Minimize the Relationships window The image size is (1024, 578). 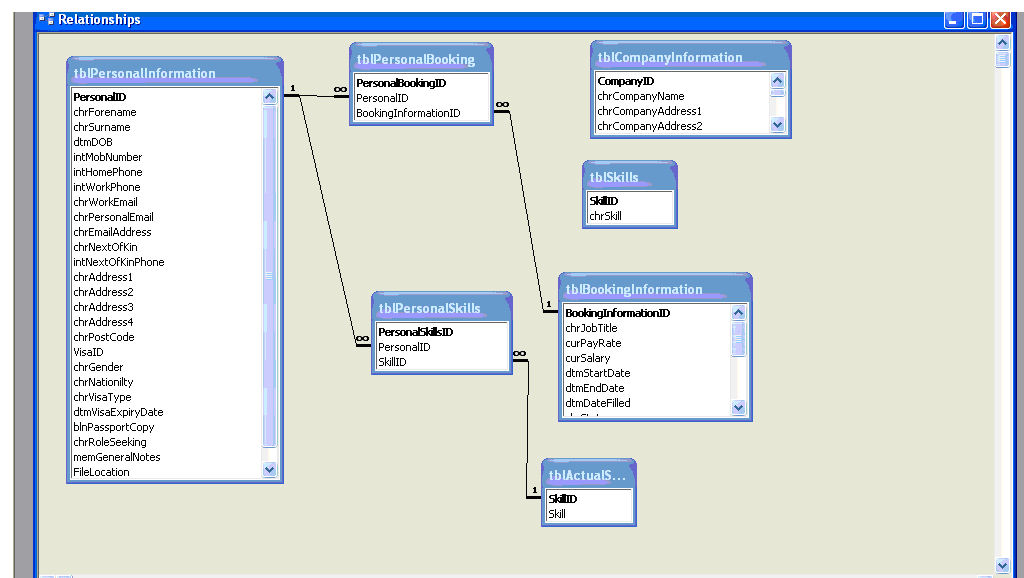click(x=953, y=19)
